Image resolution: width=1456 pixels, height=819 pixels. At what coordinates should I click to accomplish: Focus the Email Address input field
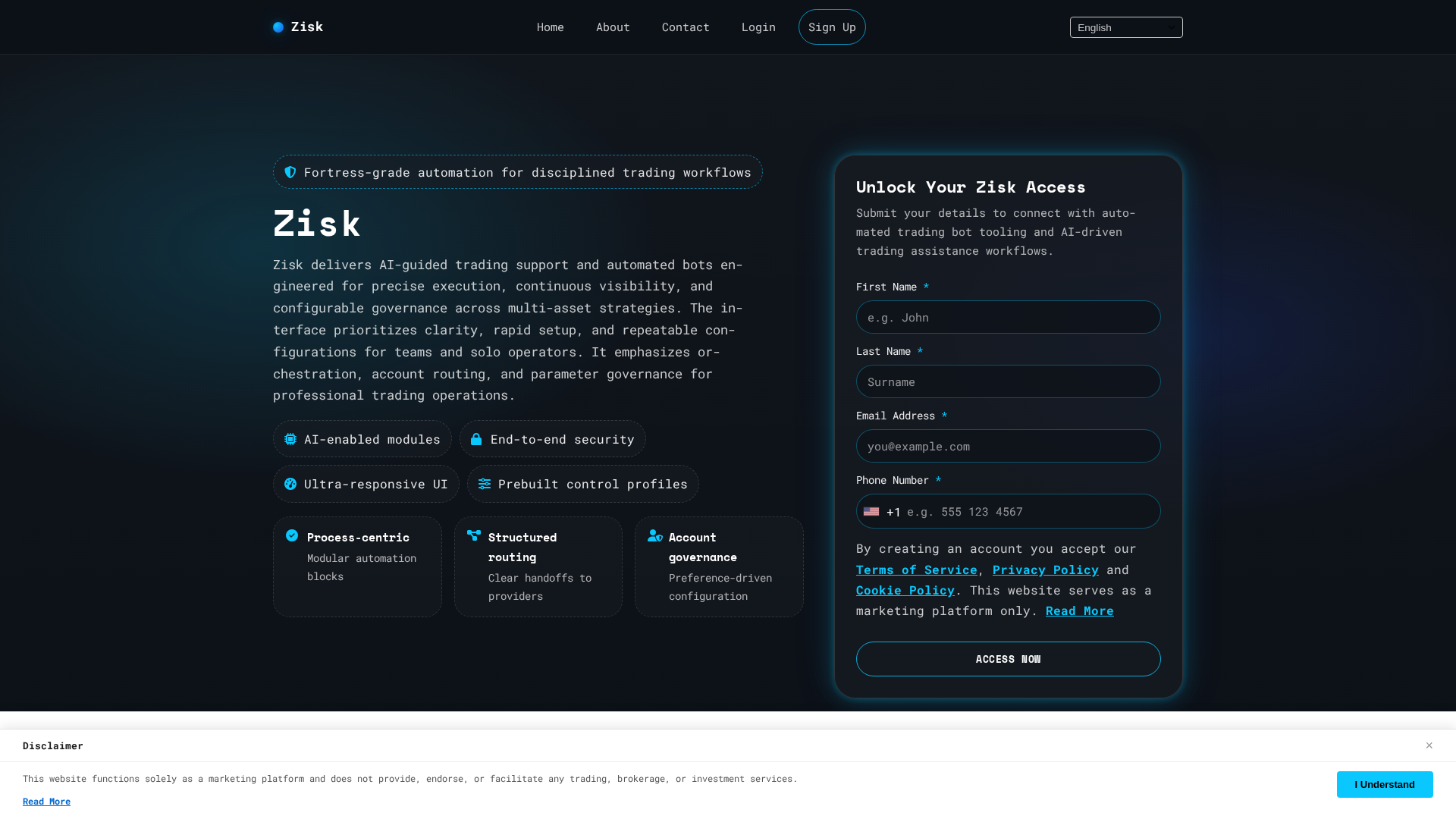(1008, 446)
